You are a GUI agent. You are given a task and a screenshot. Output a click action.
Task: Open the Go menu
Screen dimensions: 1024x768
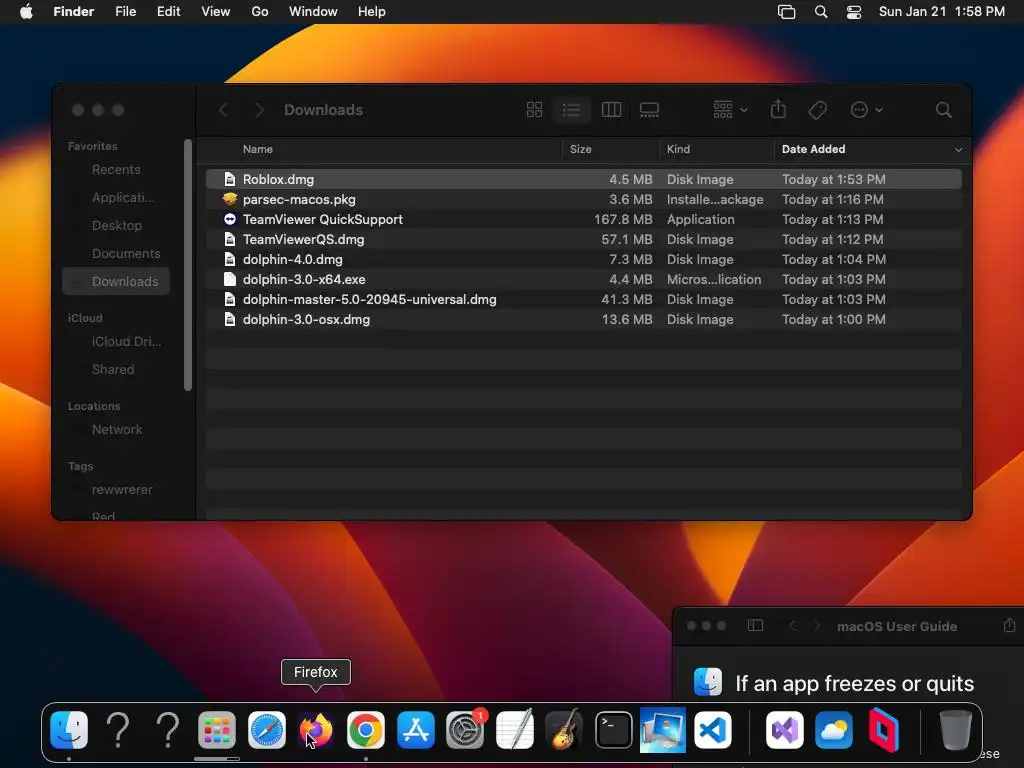click(x=260, y=12)
